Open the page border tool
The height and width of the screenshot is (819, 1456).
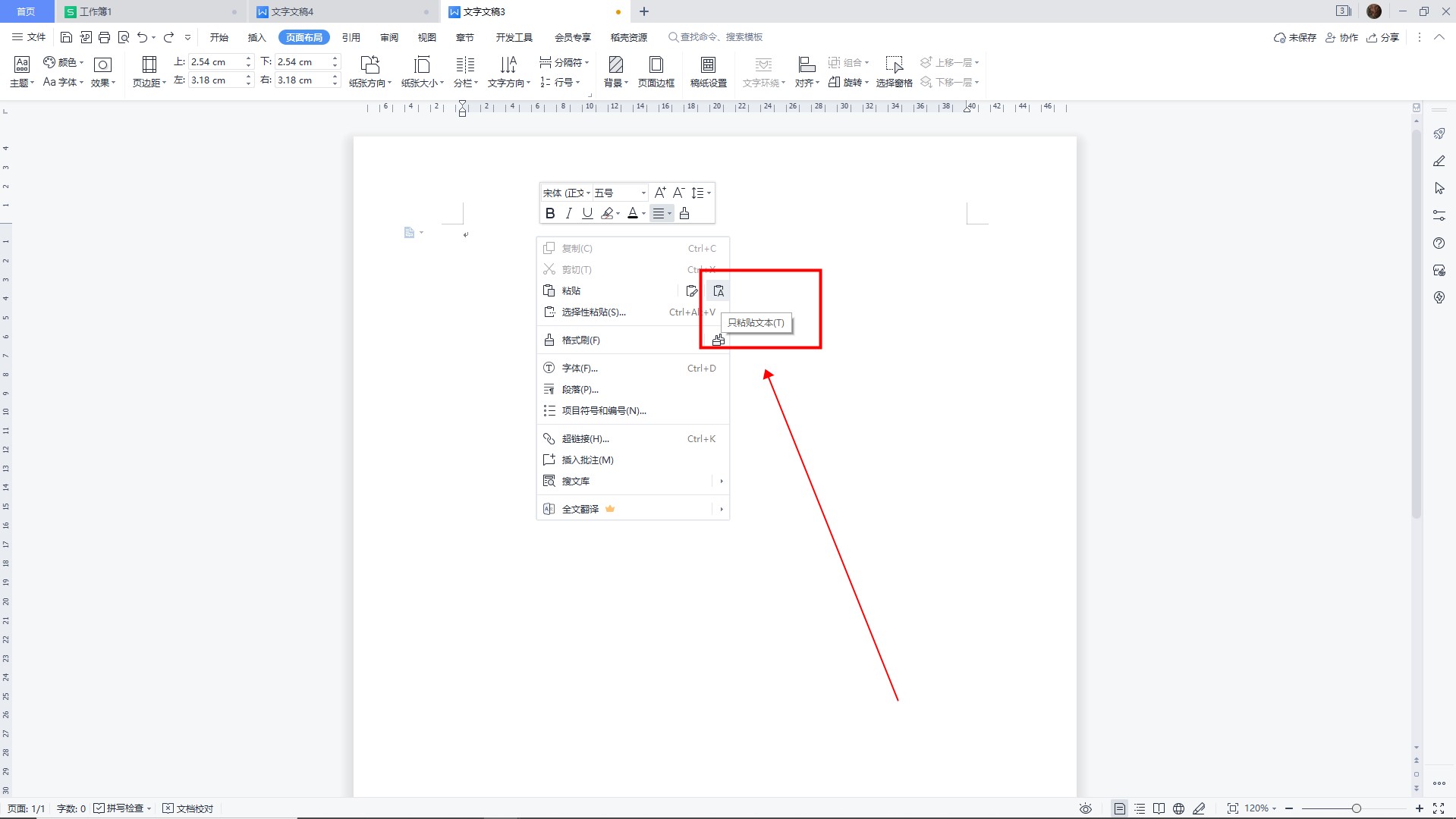click(x=656, y=72)
